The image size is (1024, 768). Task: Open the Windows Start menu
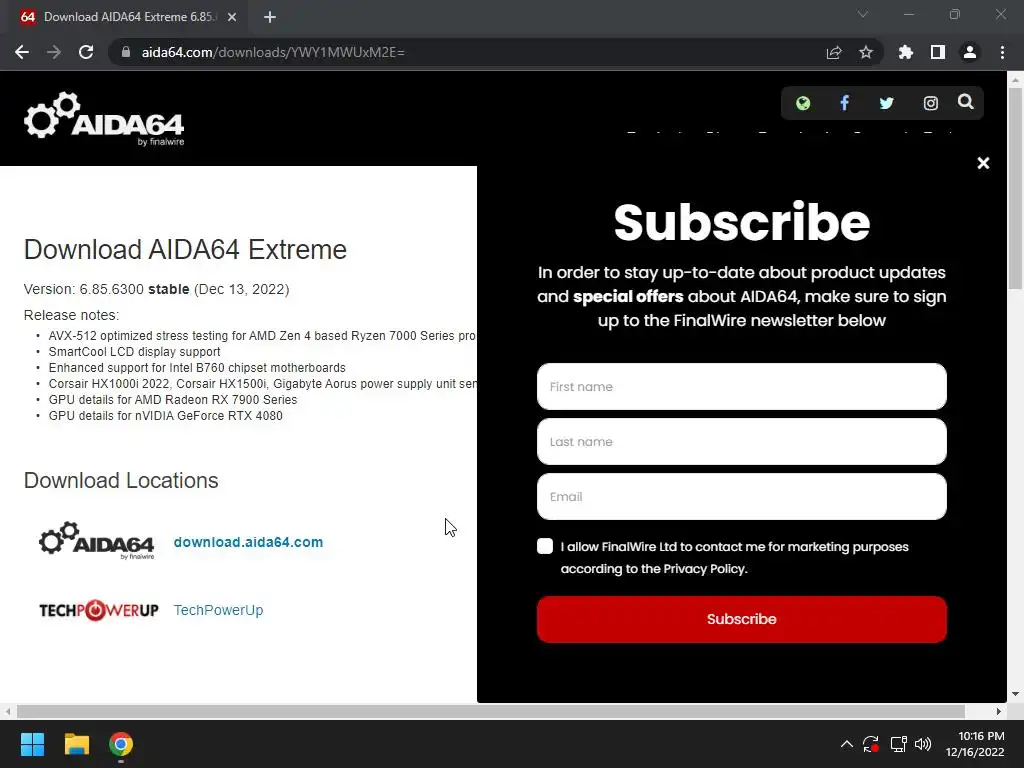tap(32, 744)
